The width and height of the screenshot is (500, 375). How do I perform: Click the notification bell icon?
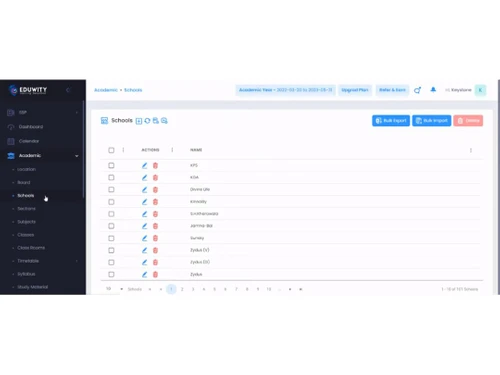433,90
